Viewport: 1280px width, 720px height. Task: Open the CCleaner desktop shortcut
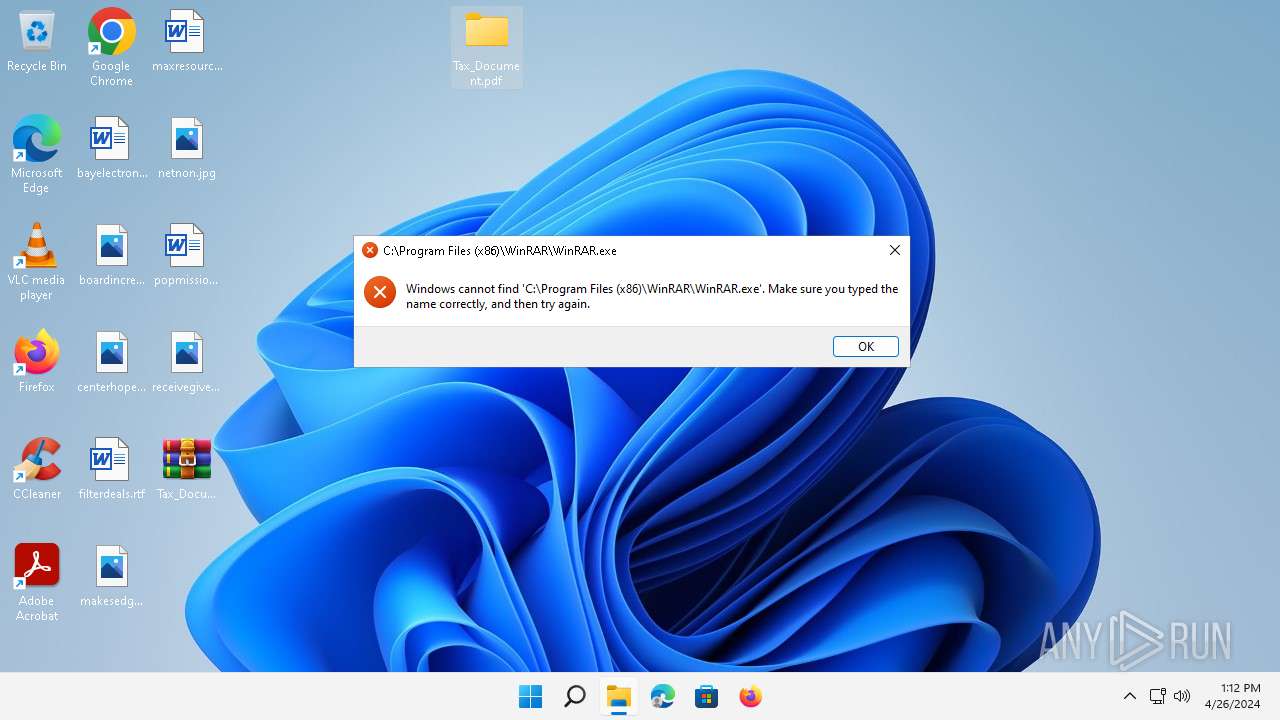37,468
